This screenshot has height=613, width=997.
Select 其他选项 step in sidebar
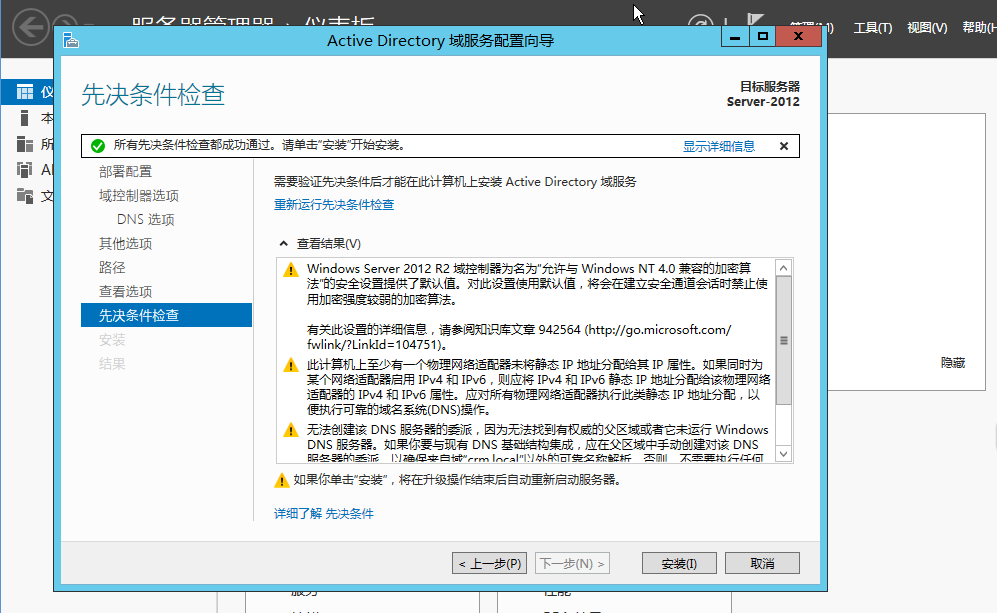[x=125, y=244]
